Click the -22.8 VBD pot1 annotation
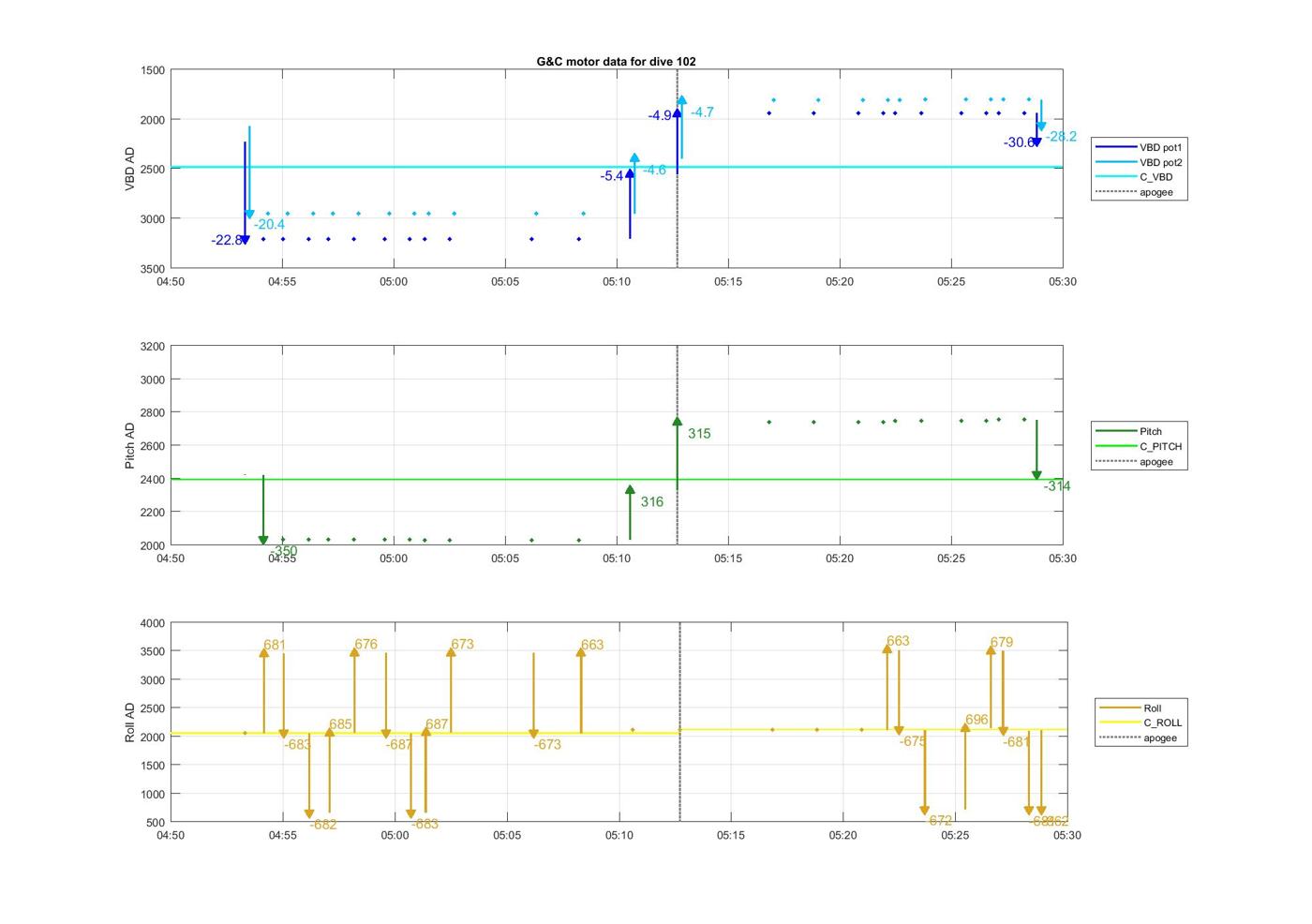Image resolution: width=1312 pixels, height=924 pixels. coord(226,241)
